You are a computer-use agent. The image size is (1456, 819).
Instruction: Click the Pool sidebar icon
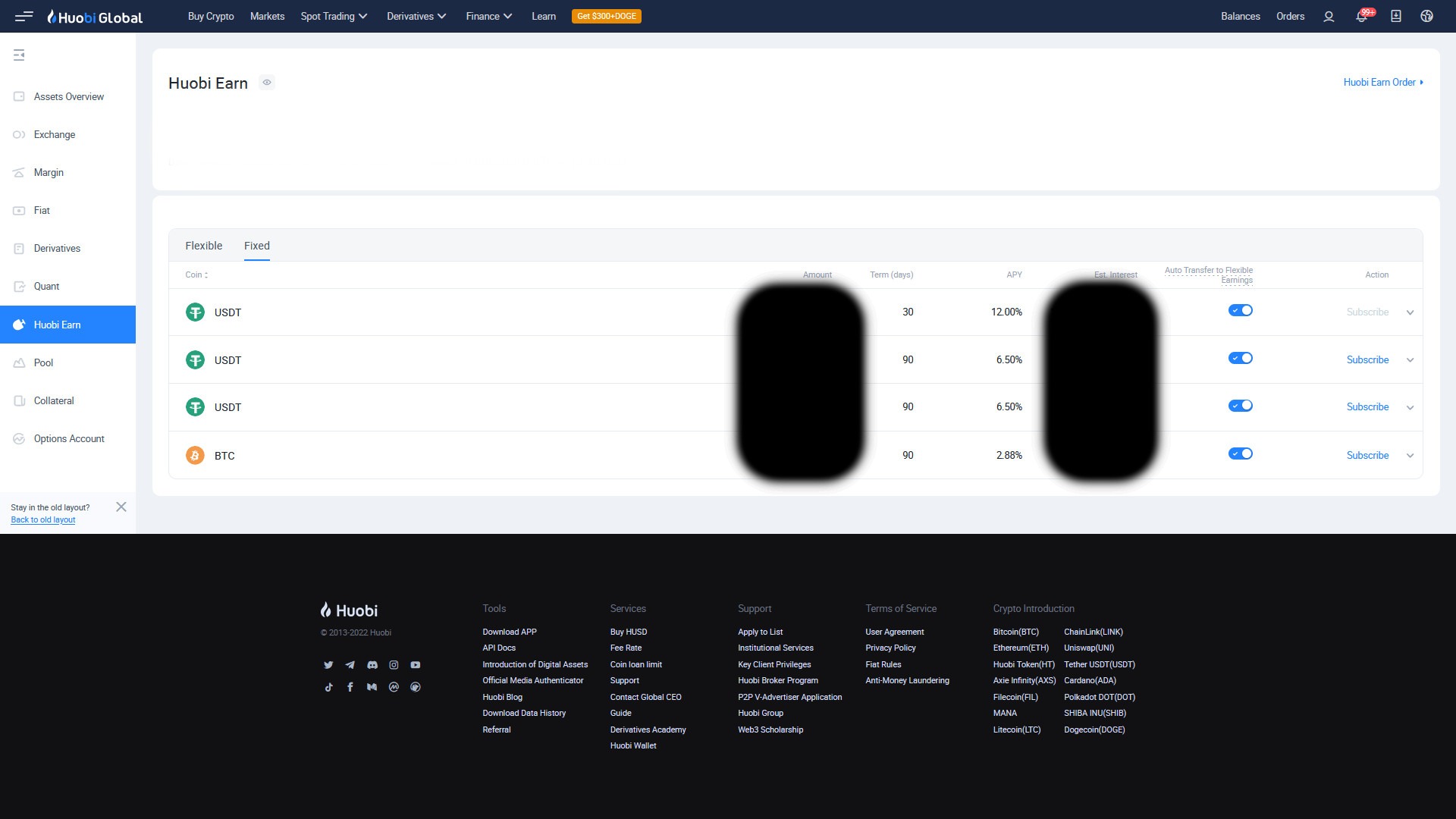pyautogui.click(x=19, y=362)
